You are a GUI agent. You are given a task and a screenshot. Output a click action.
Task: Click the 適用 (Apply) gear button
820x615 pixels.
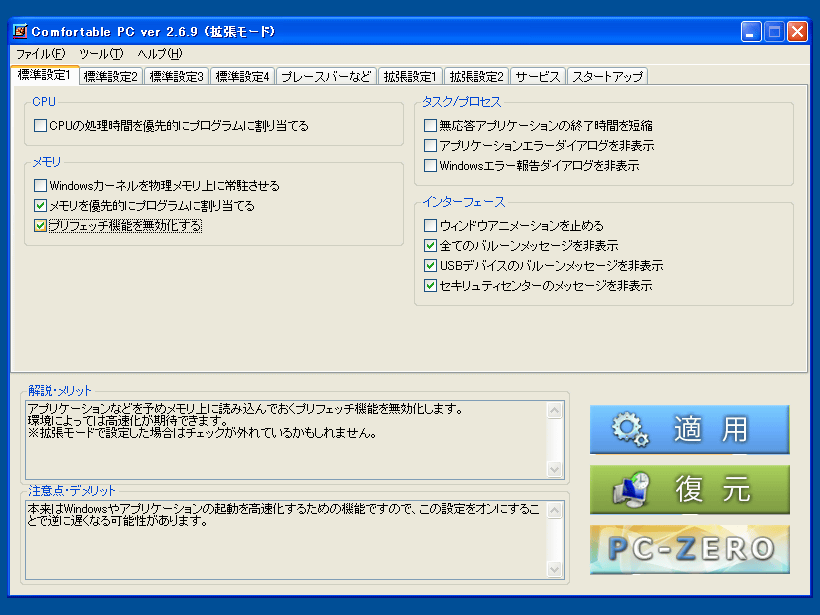pyautogui.click(x=689, y=429)
